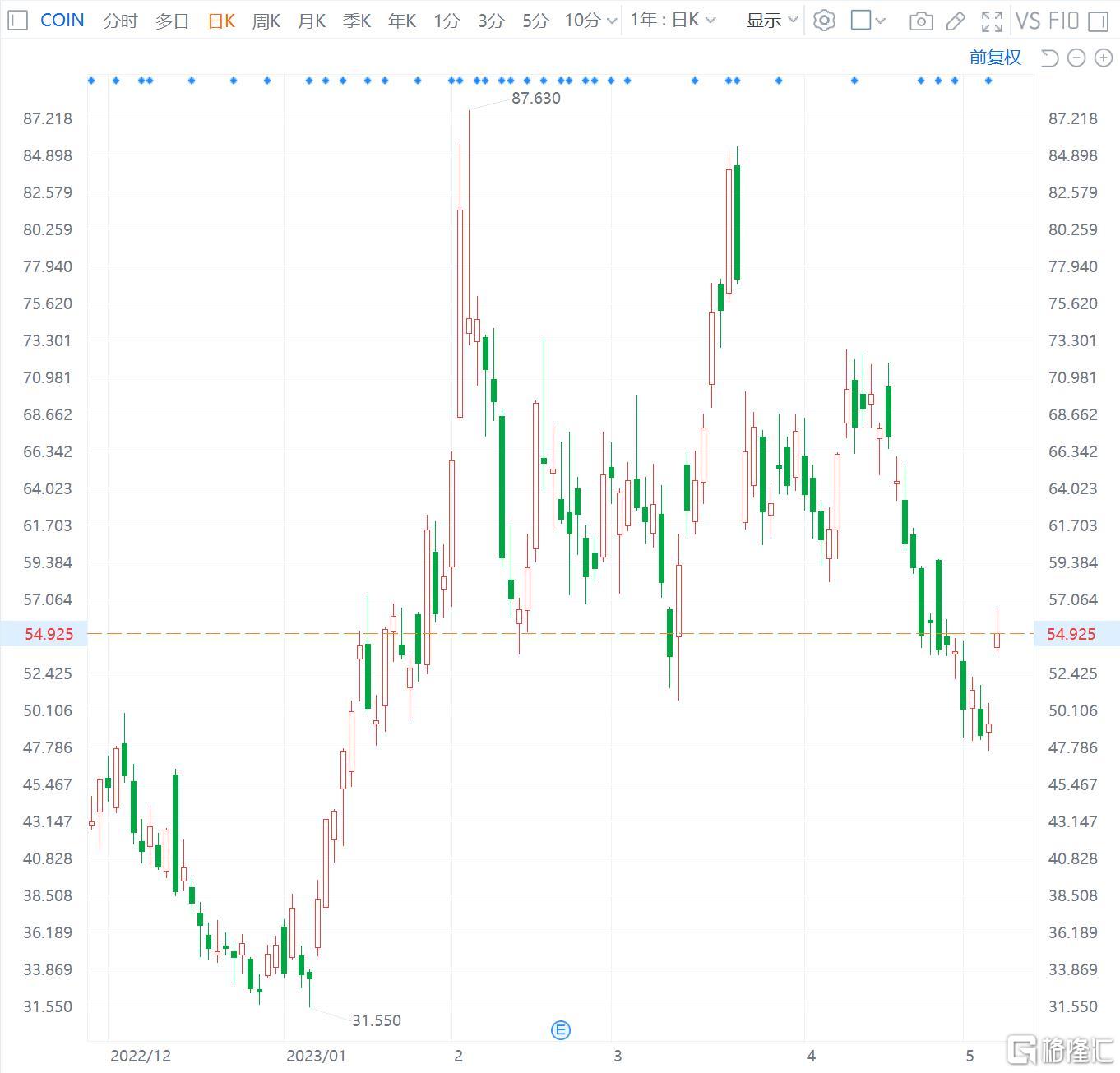Click the 前复权 price adjustment link
The height and width of the screenshot is (1073, 1120).
click(995, 58)
